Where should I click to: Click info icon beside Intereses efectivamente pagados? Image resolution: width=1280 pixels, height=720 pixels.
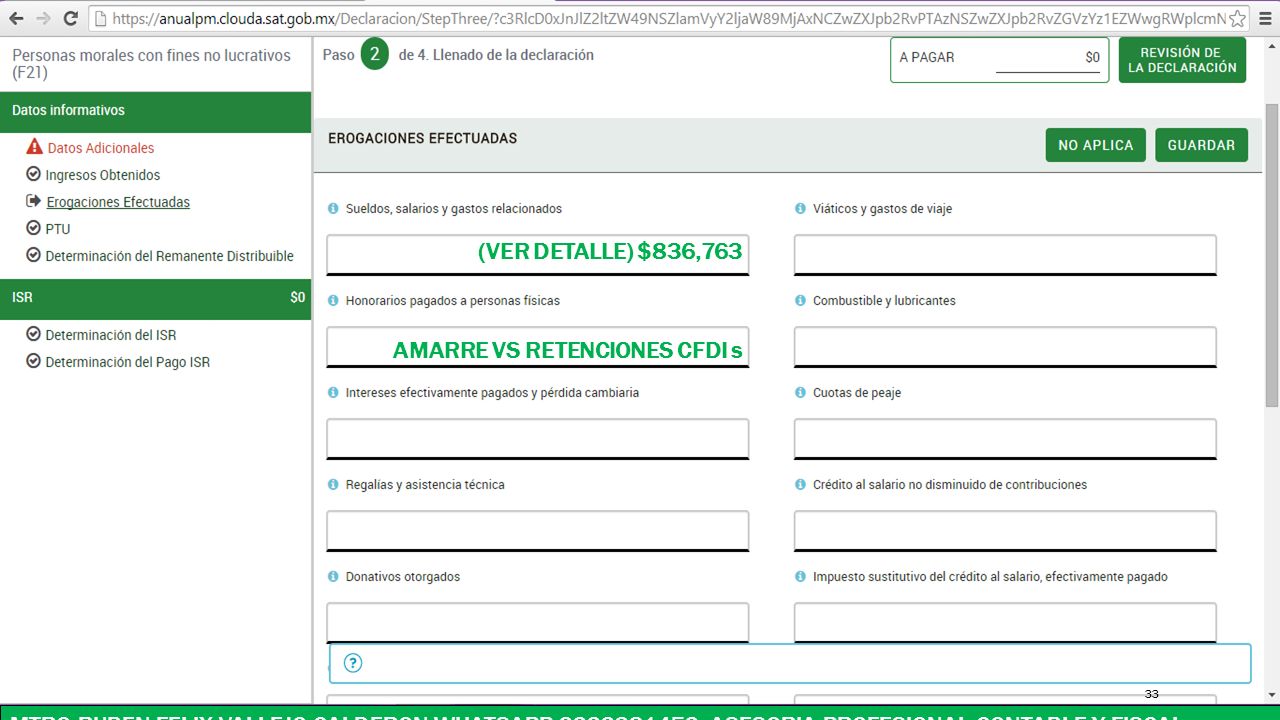coord(333,393)
